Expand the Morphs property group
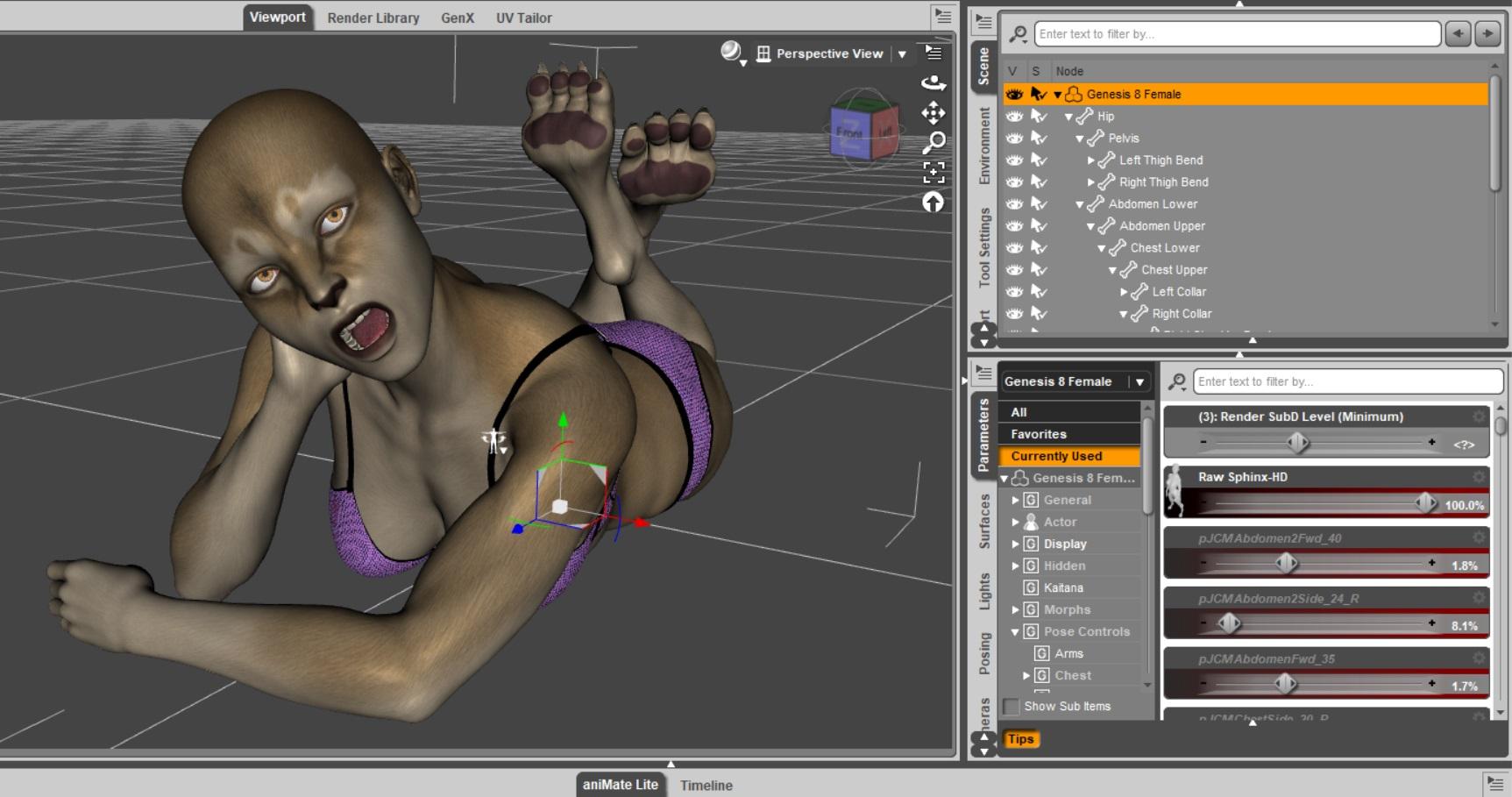The image size is (1512, 797). point(1016,609)
